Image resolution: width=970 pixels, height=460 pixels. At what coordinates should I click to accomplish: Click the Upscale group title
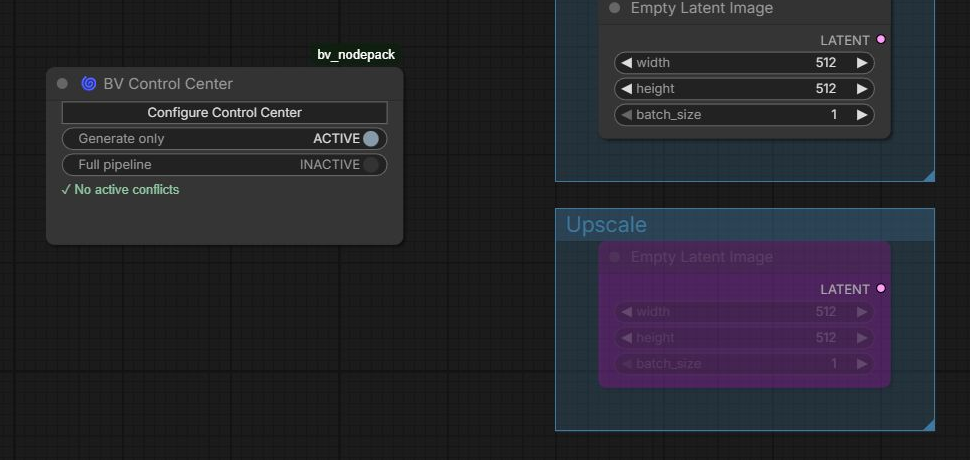pos(606,224)
